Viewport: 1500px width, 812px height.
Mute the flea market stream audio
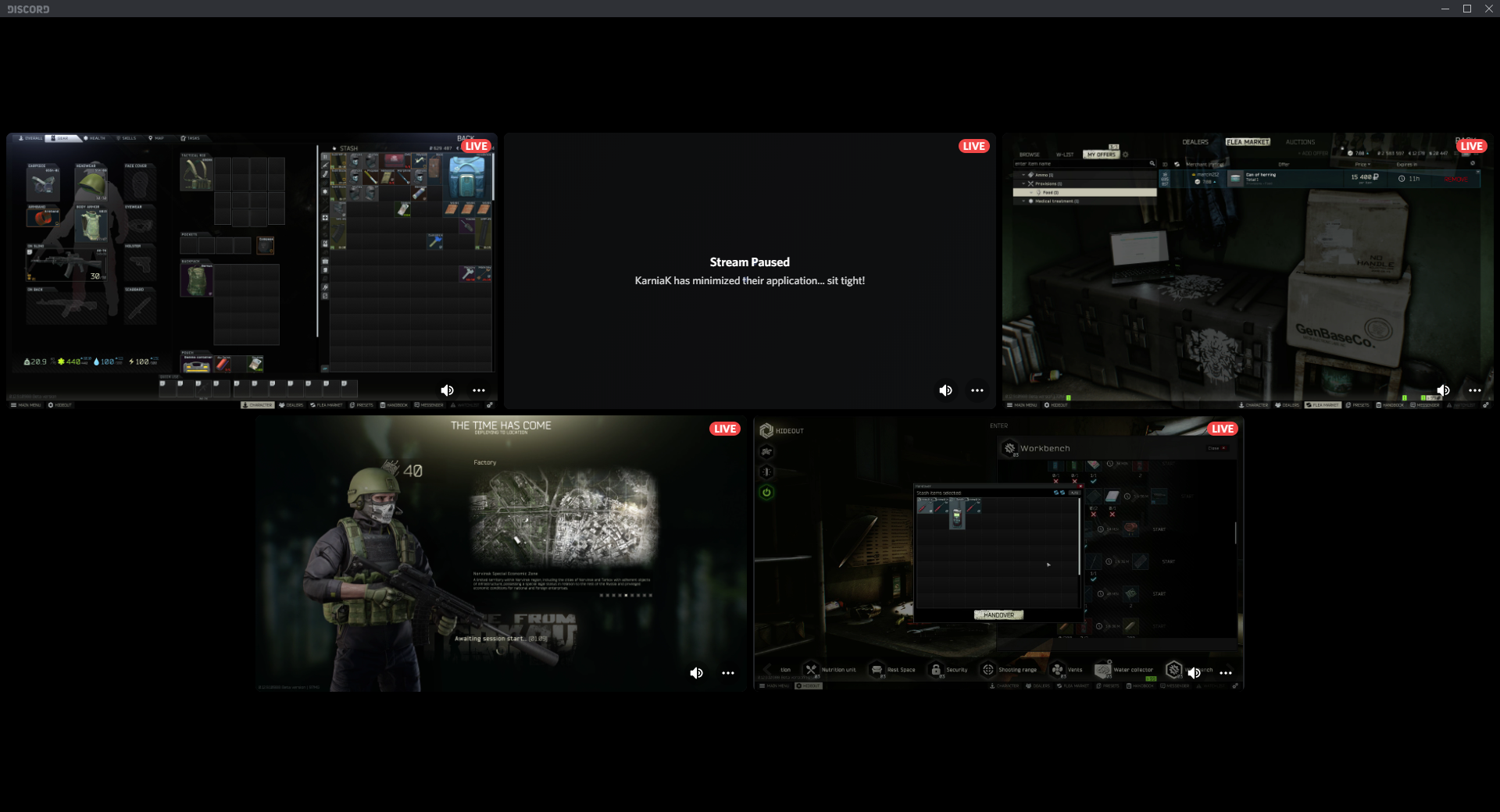(1443, 390)
